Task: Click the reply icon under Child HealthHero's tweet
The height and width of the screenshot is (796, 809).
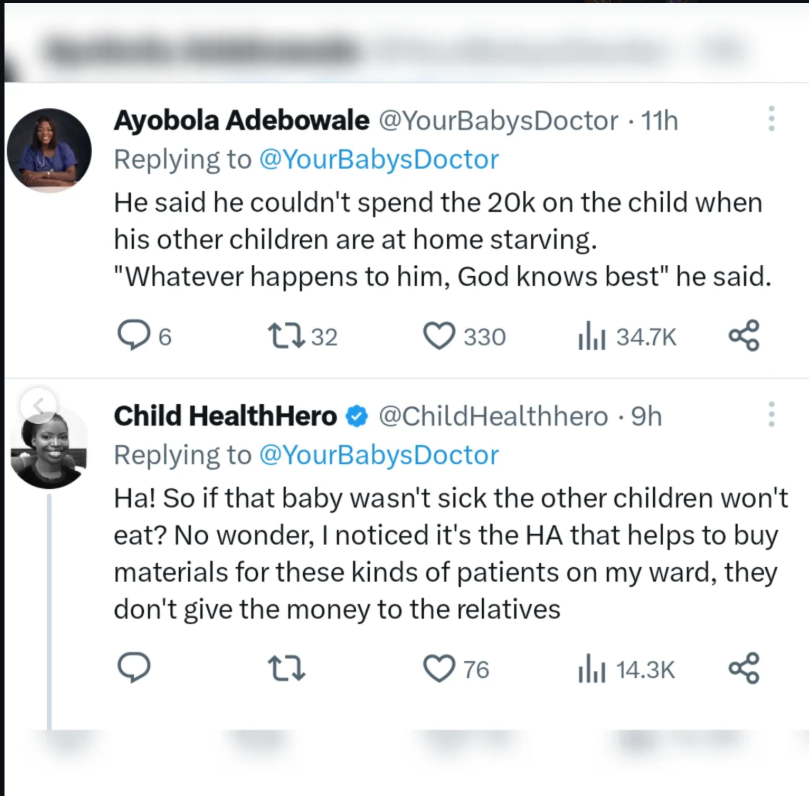Action: [x=133, y=669]
